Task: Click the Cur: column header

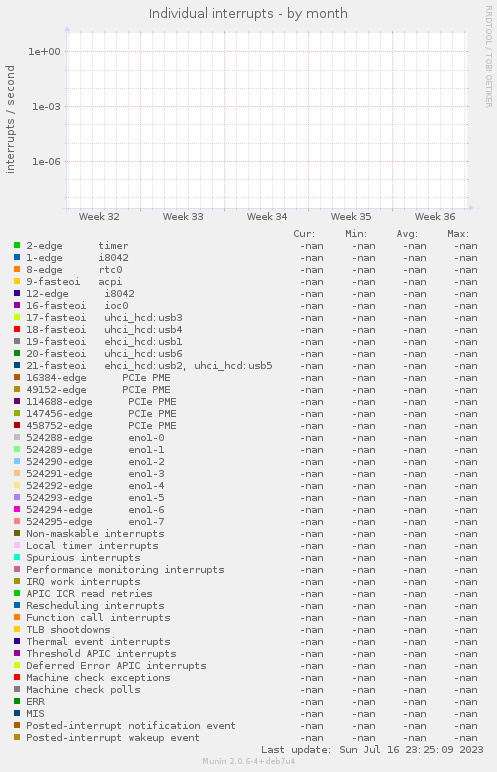Action: (x=304, y=234)
